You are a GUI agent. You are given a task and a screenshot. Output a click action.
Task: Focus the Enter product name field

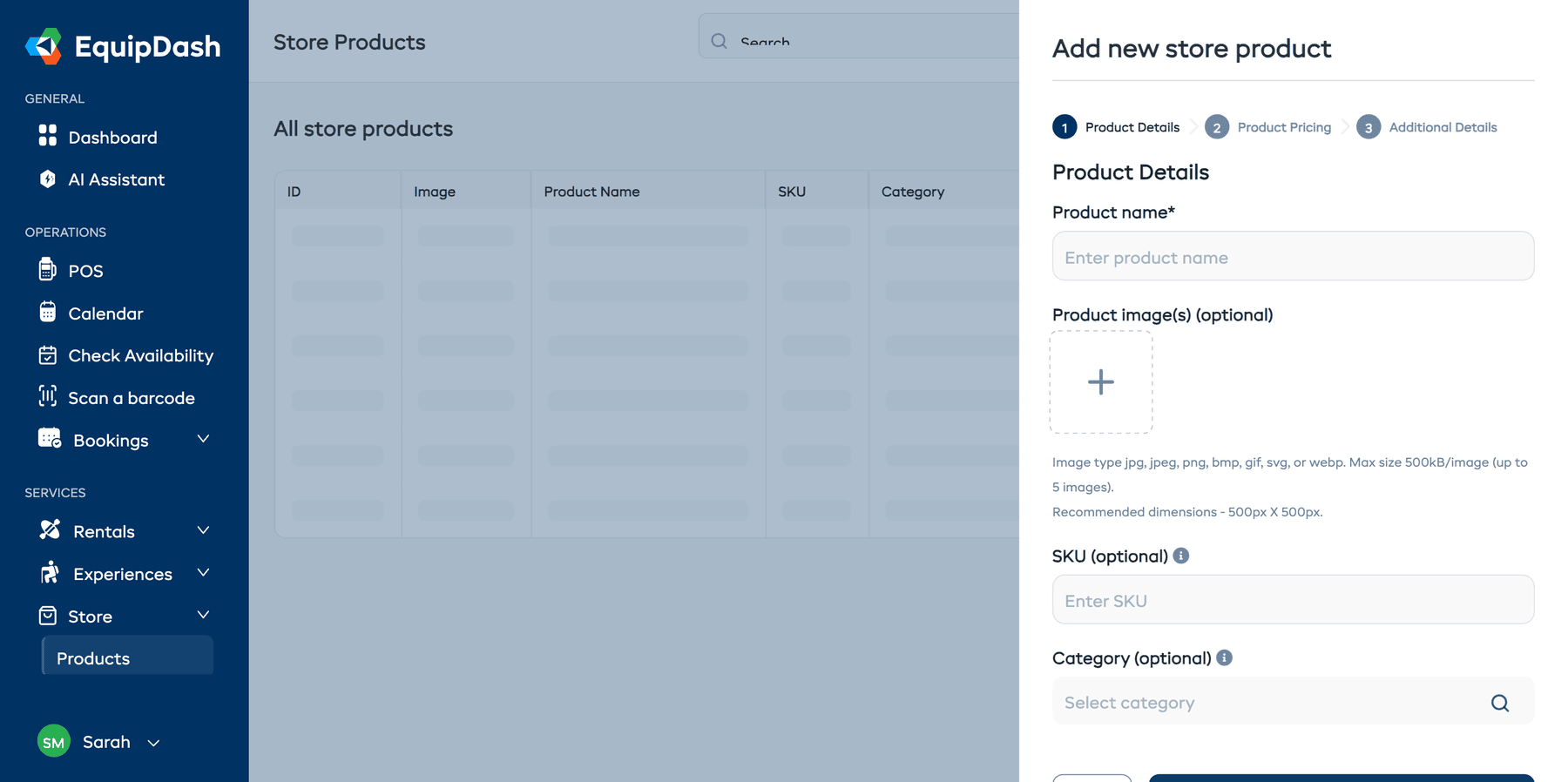[1293, 256]
